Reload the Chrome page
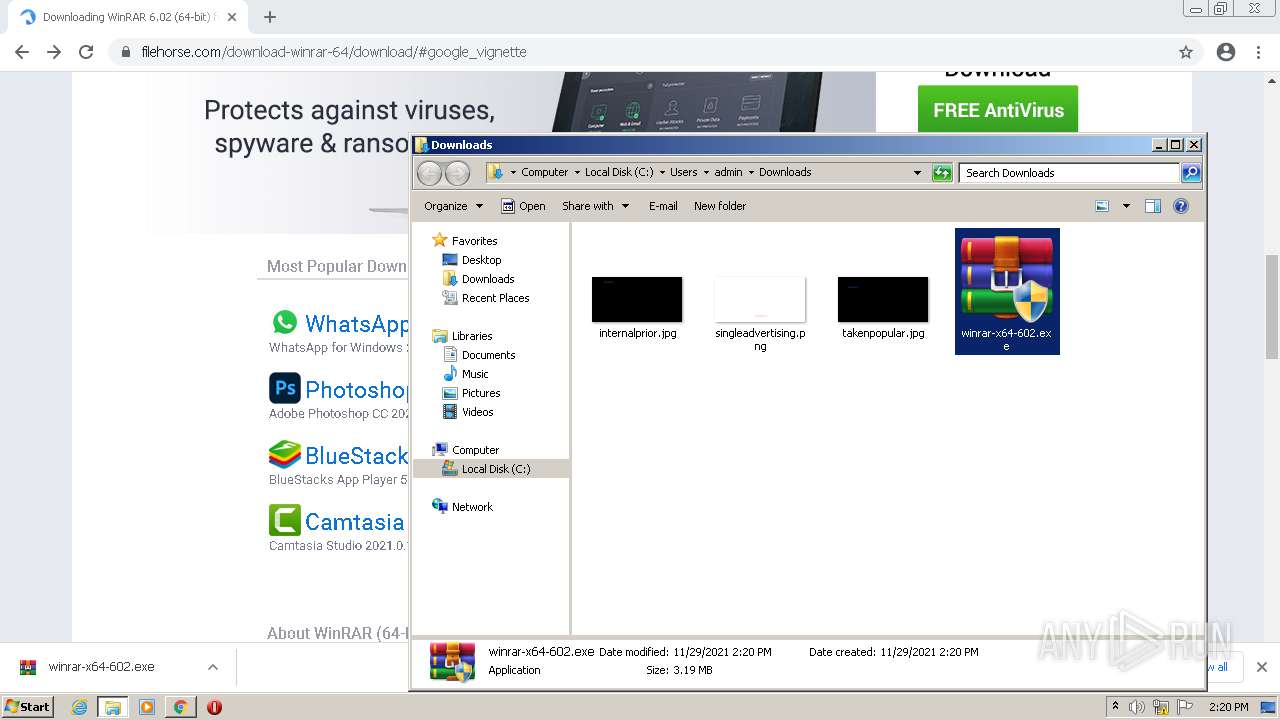 coord(86,52)
